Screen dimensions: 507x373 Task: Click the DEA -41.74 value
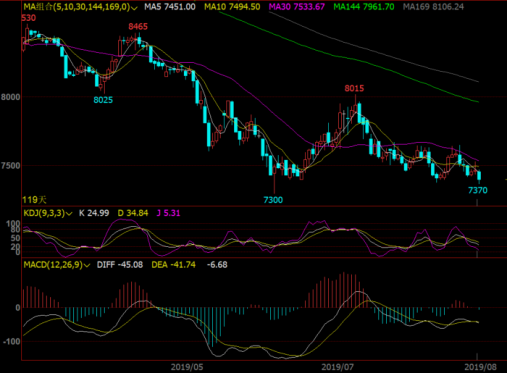tap(173, 265)
